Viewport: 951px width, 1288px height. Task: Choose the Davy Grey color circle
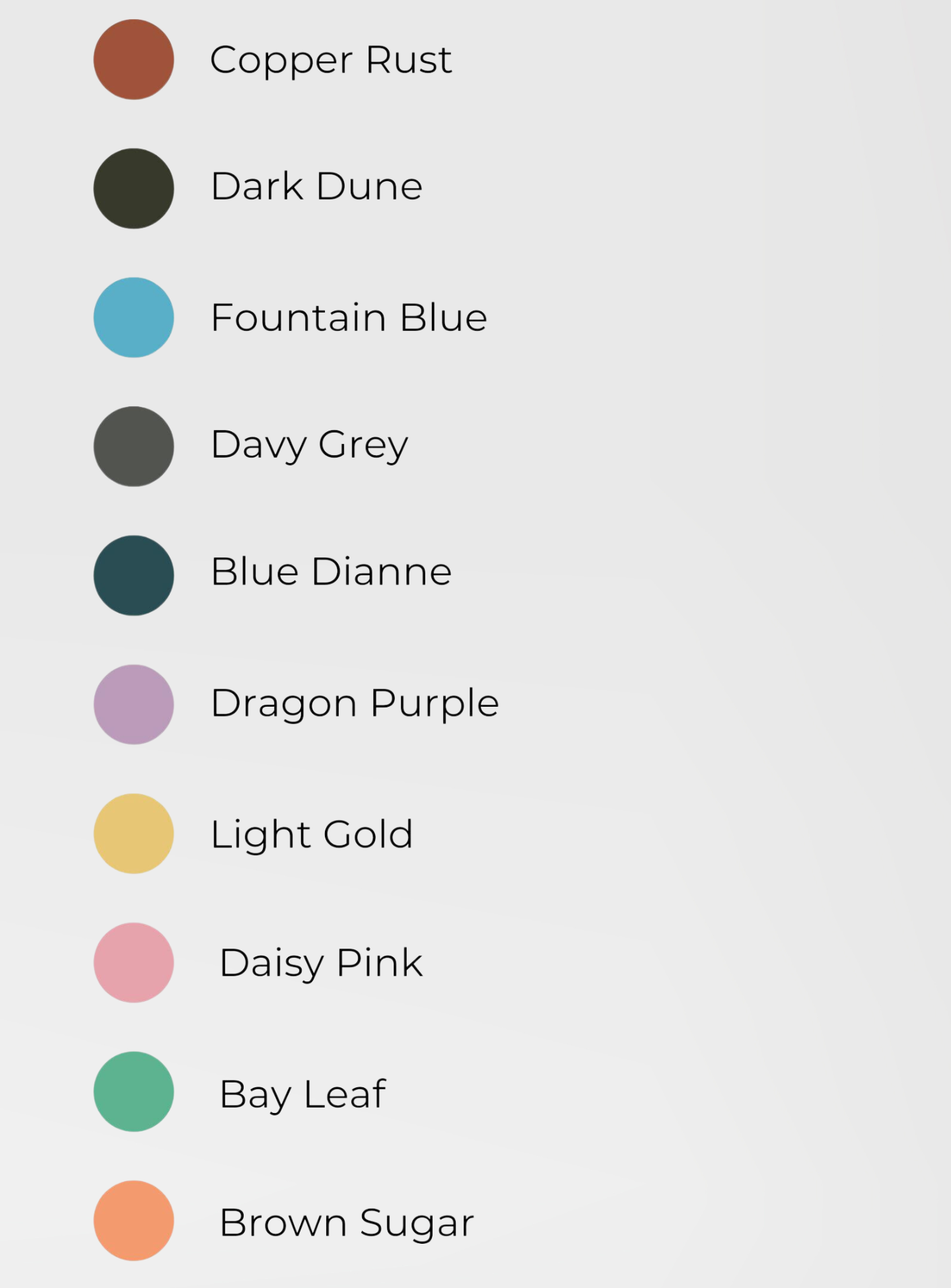pyautogui.click(x=133, y=447)
